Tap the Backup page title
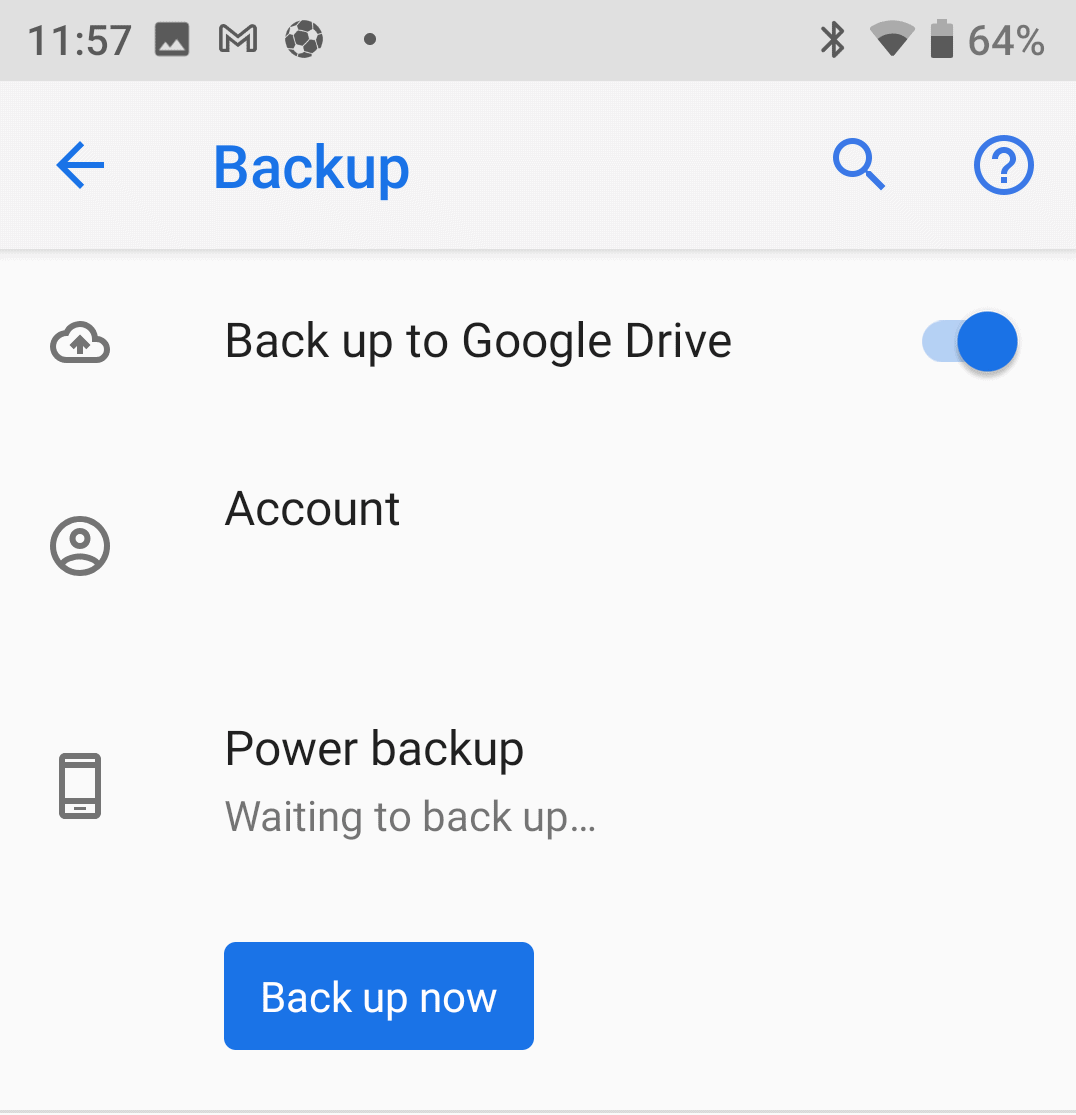Viewport: 1076px width, 1115px height. point(311,169)
